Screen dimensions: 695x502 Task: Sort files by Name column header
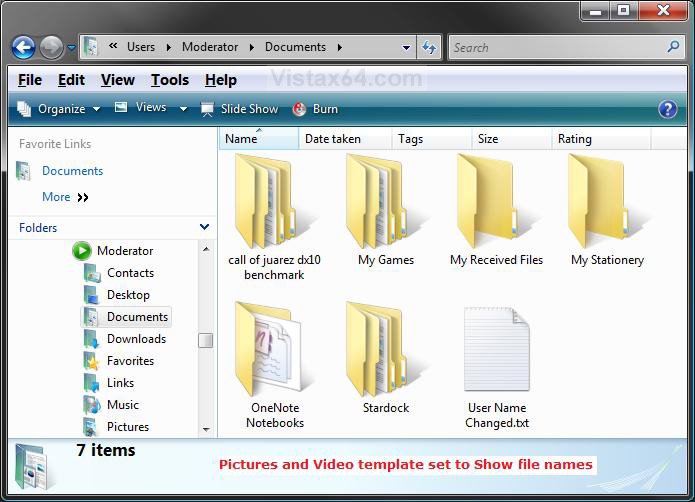pos(242,139)
